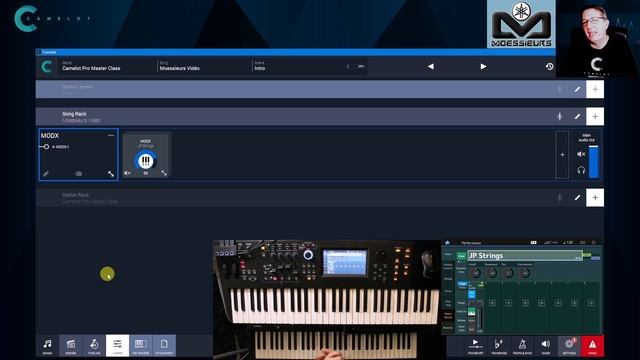Select the highlighted Layers tab in bottom bar

pyautogui.click(x=118, y=346)
